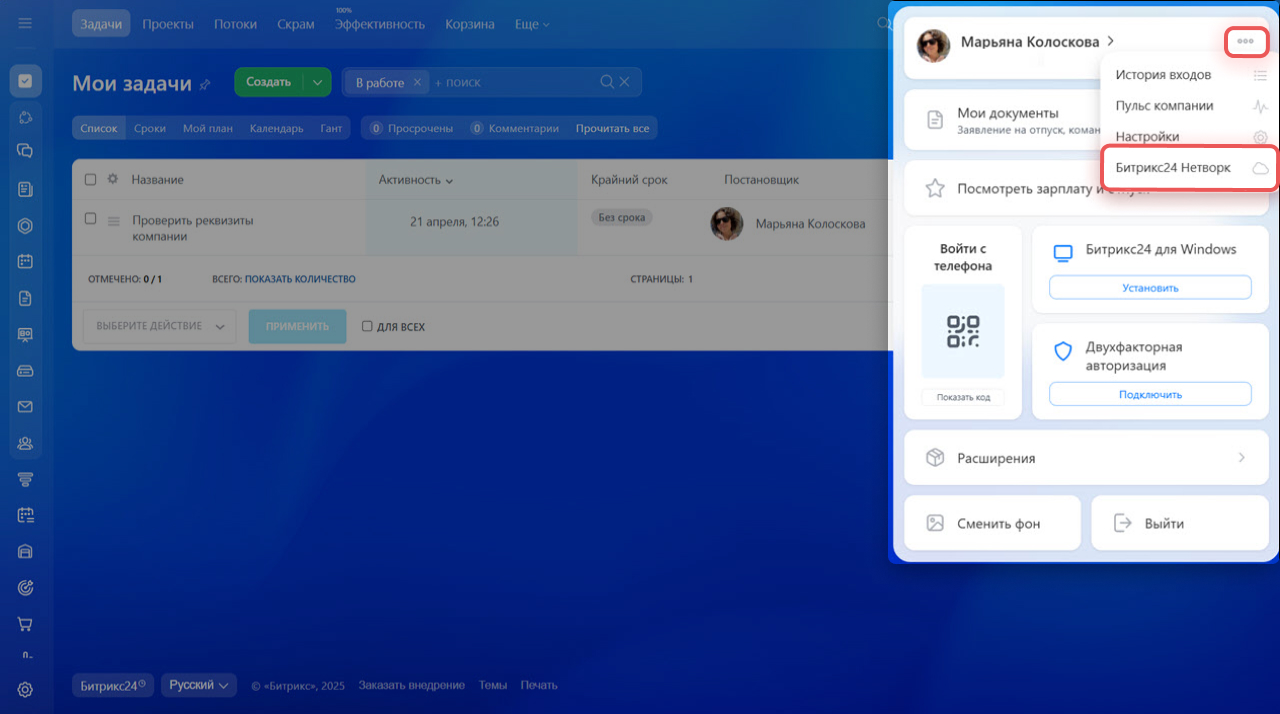Pin the Мои задачи page
Viewport: 1280px width, 714px height.
205,85
